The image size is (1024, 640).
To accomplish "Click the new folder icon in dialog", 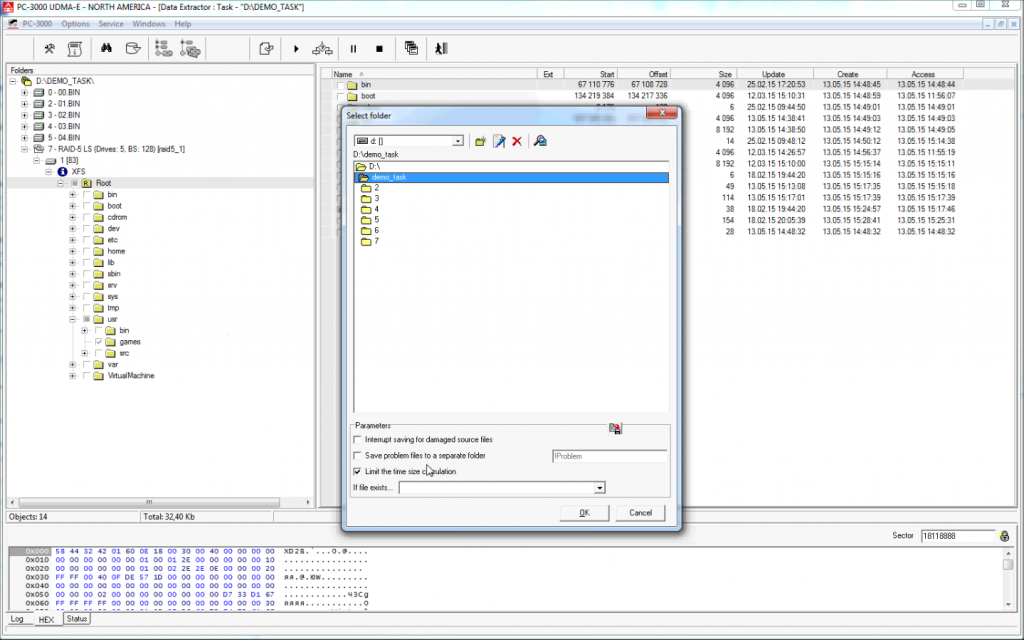I will 480,142.
